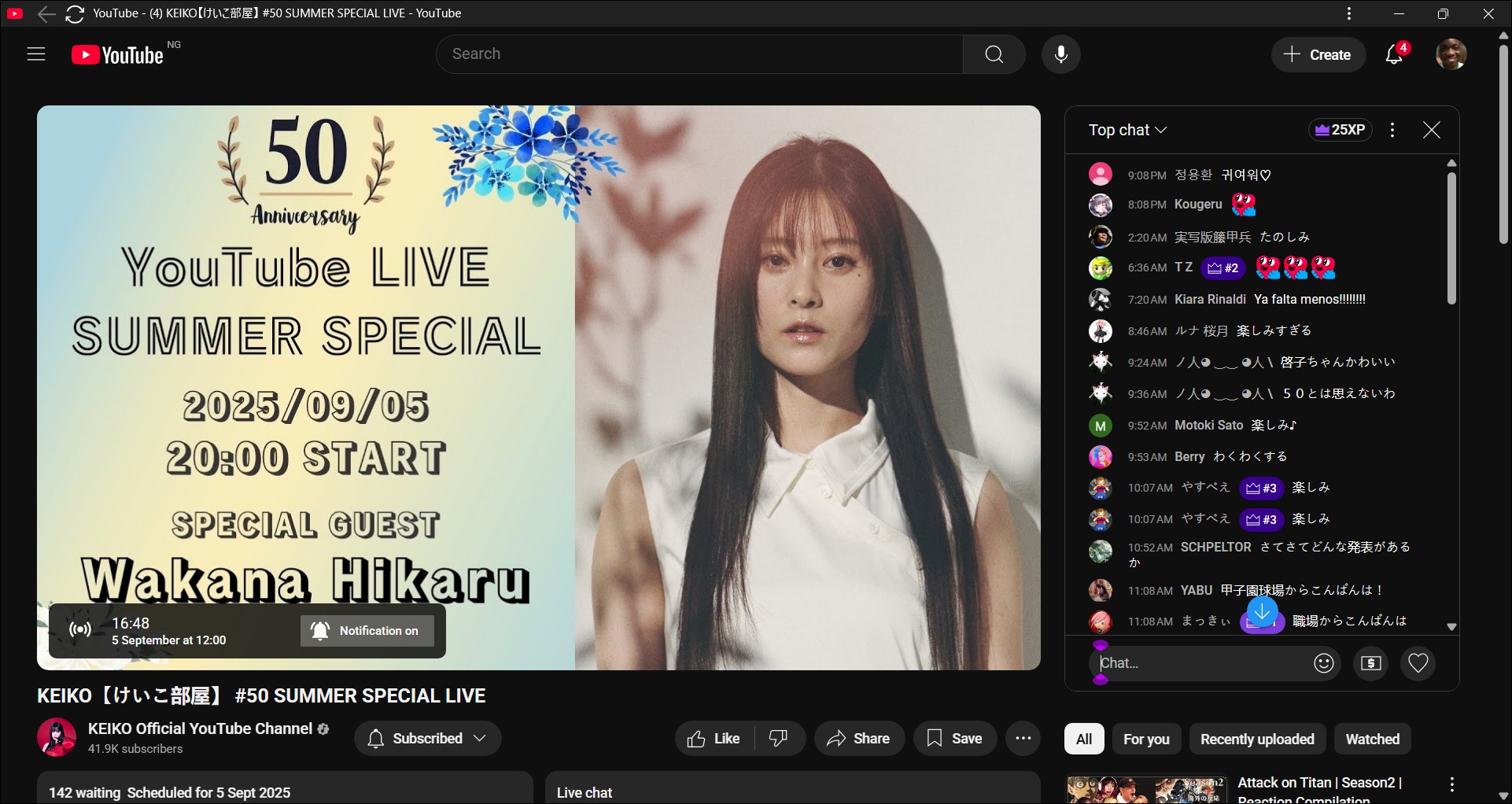The width and height of the screenshot is (1512, 804).
Task: Open the hamburger guide menu
Action: point(36,54)
